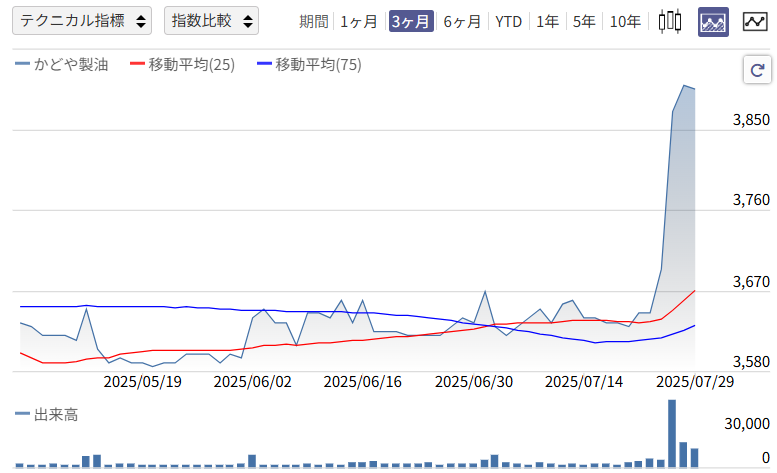Click the 2025/06/02 date label
The image size is (777, 473).
pos(252,382)
